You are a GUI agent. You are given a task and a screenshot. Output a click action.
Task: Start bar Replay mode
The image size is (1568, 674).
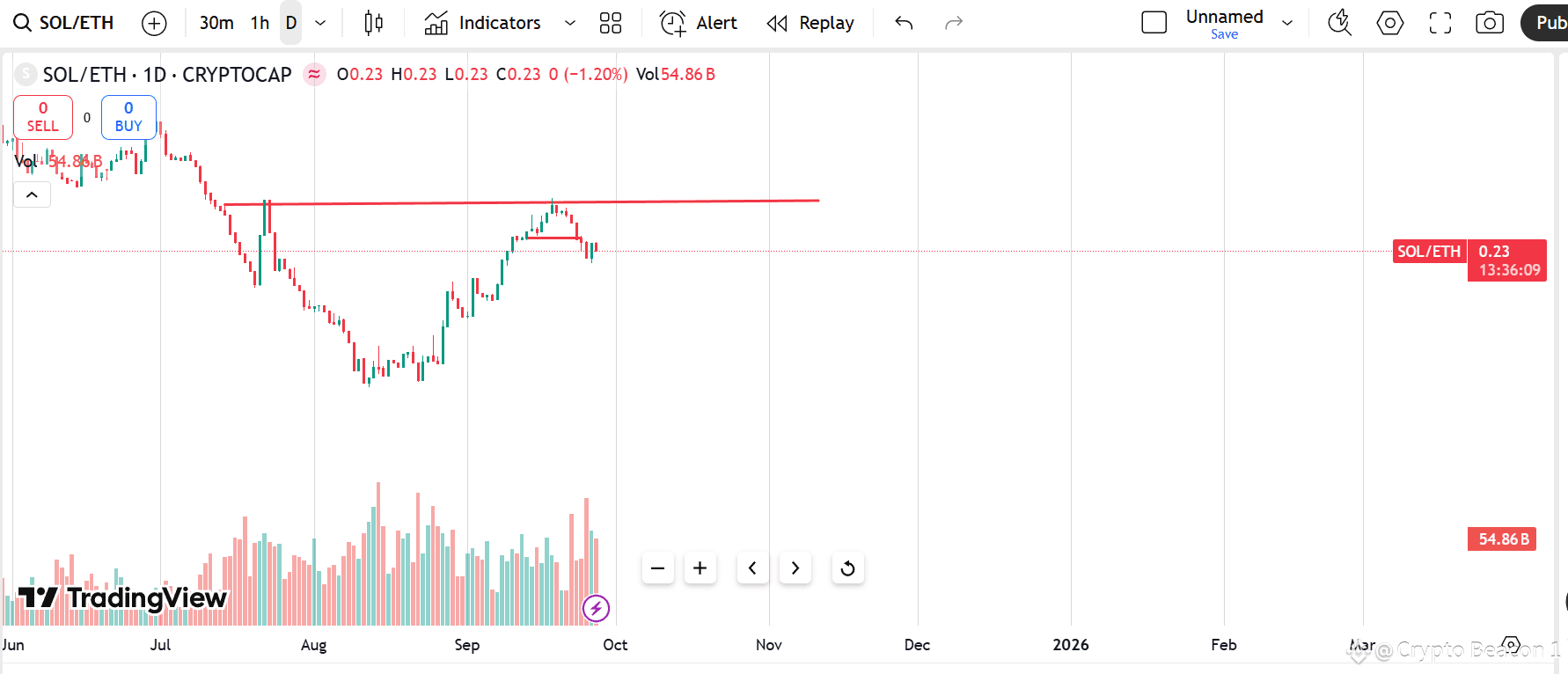[810, 24]
